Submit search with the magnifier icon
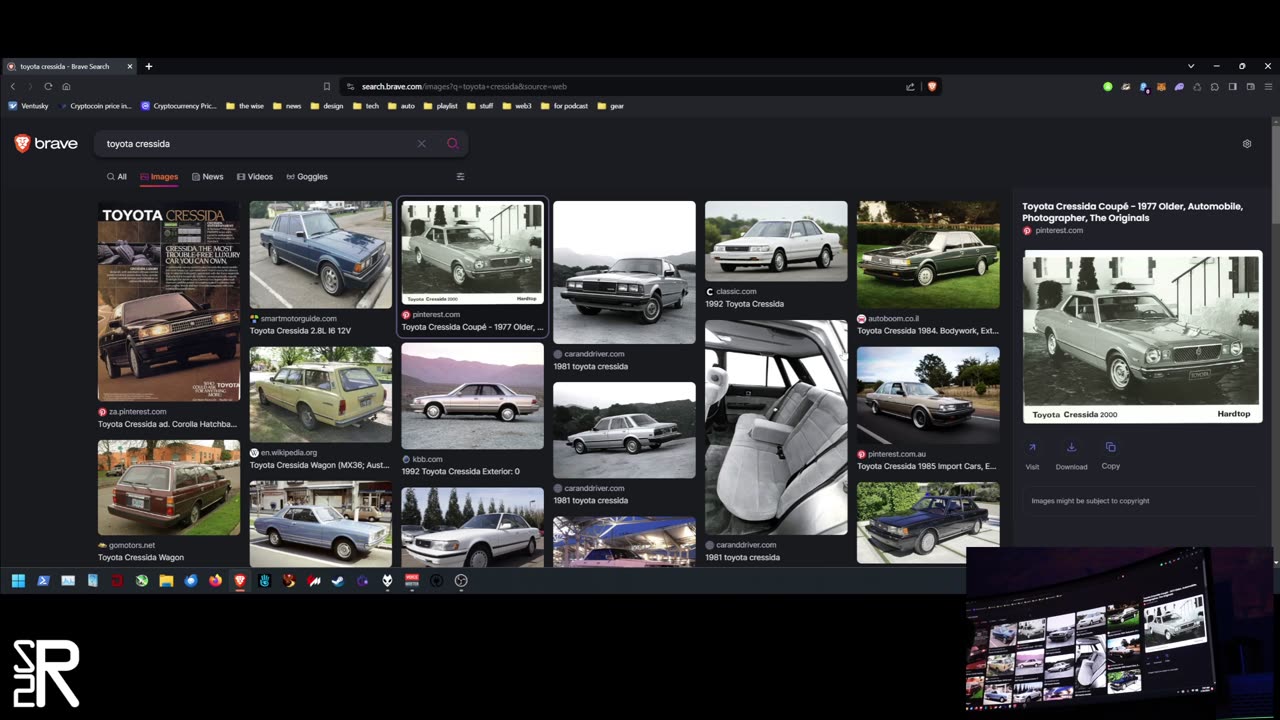The image size is (1280, 720). click(452, 144)
